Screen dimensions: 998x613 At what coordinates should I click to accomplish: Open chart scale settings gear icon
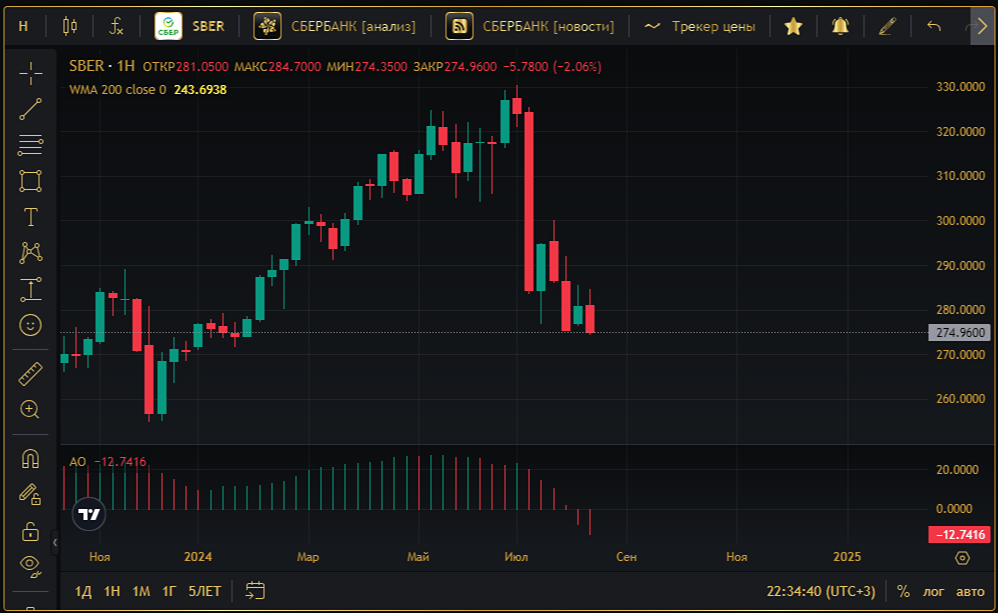962,558
